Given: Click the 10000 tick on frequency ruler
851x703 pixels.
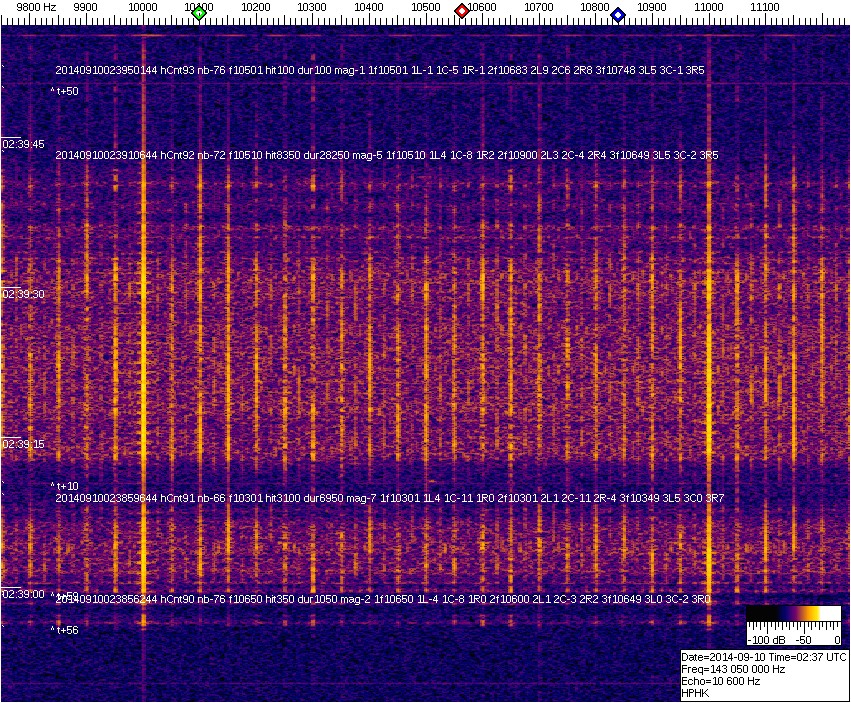Looking at the screenshot, I should point(144,8).
